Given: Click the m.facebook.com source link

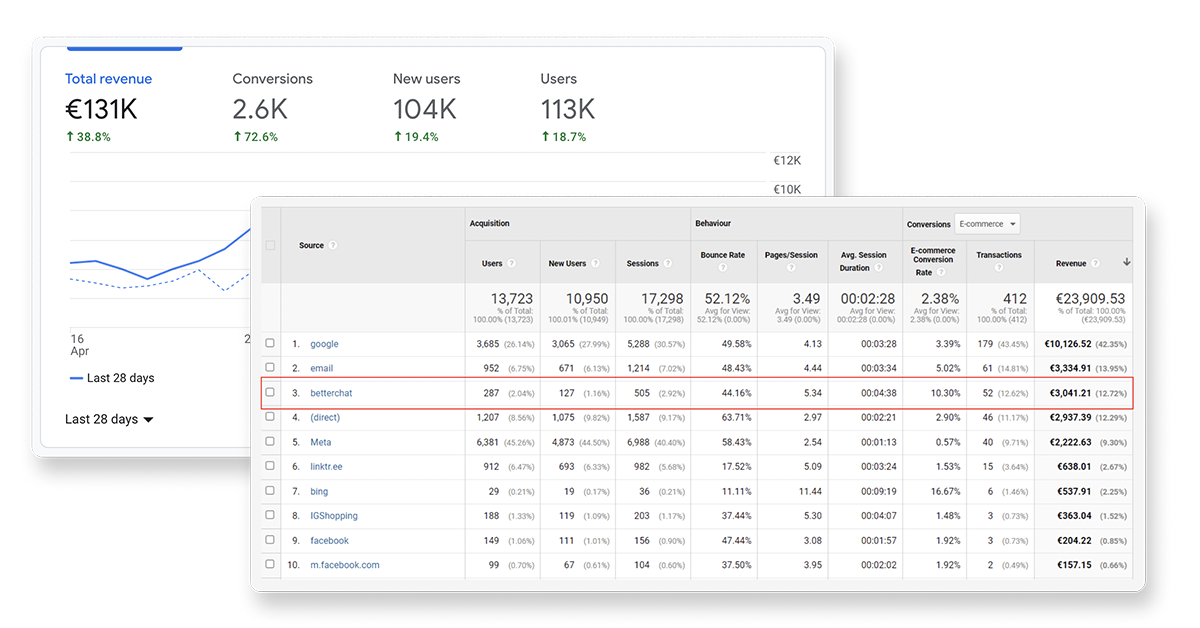Looking at the screenshot, I should tap(345, 565).
